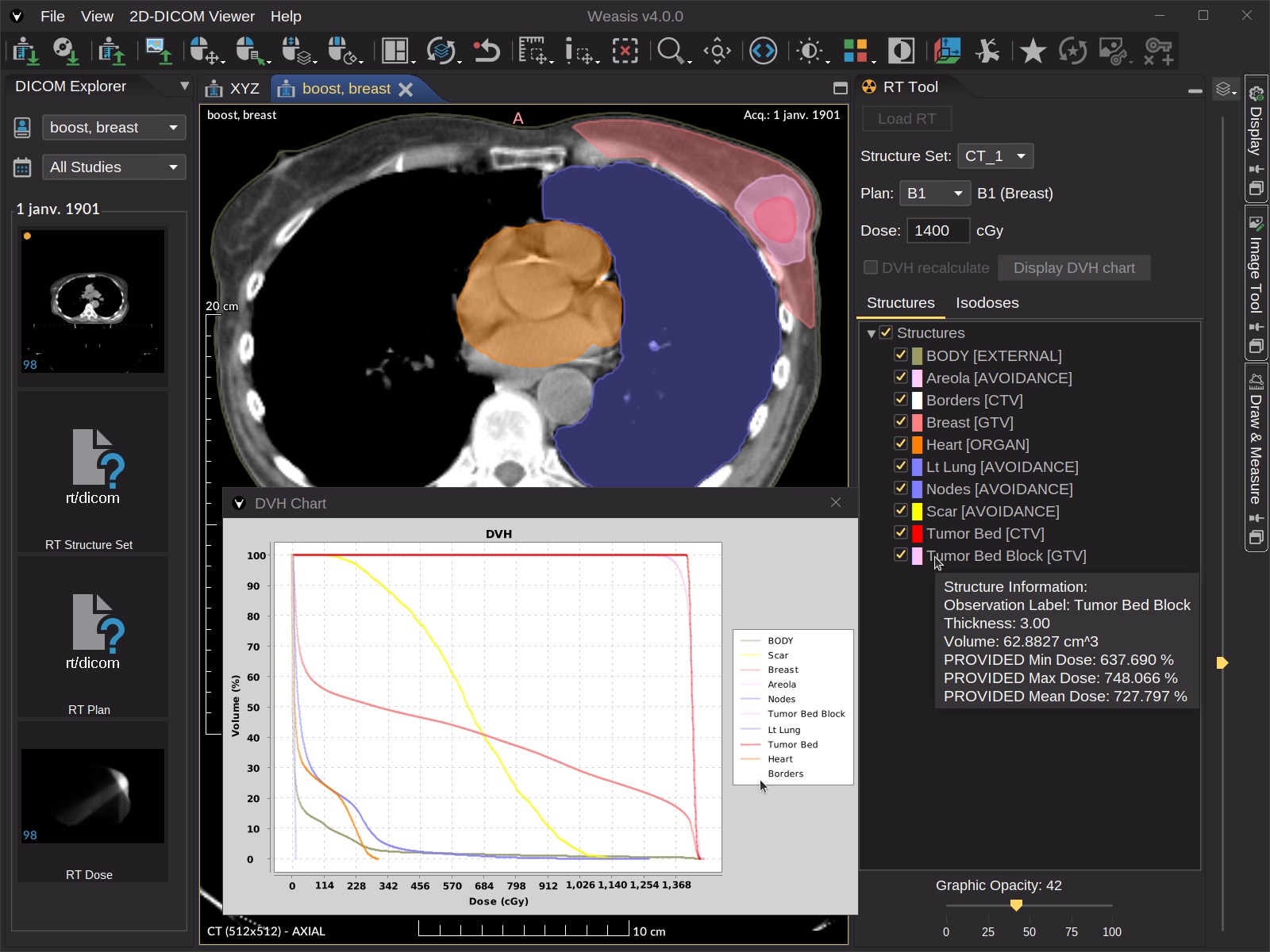Uncheck the Heart [ORGAN] structure
The width and height of the screenshot is (1270, 952).
click(x=902, y=444)
